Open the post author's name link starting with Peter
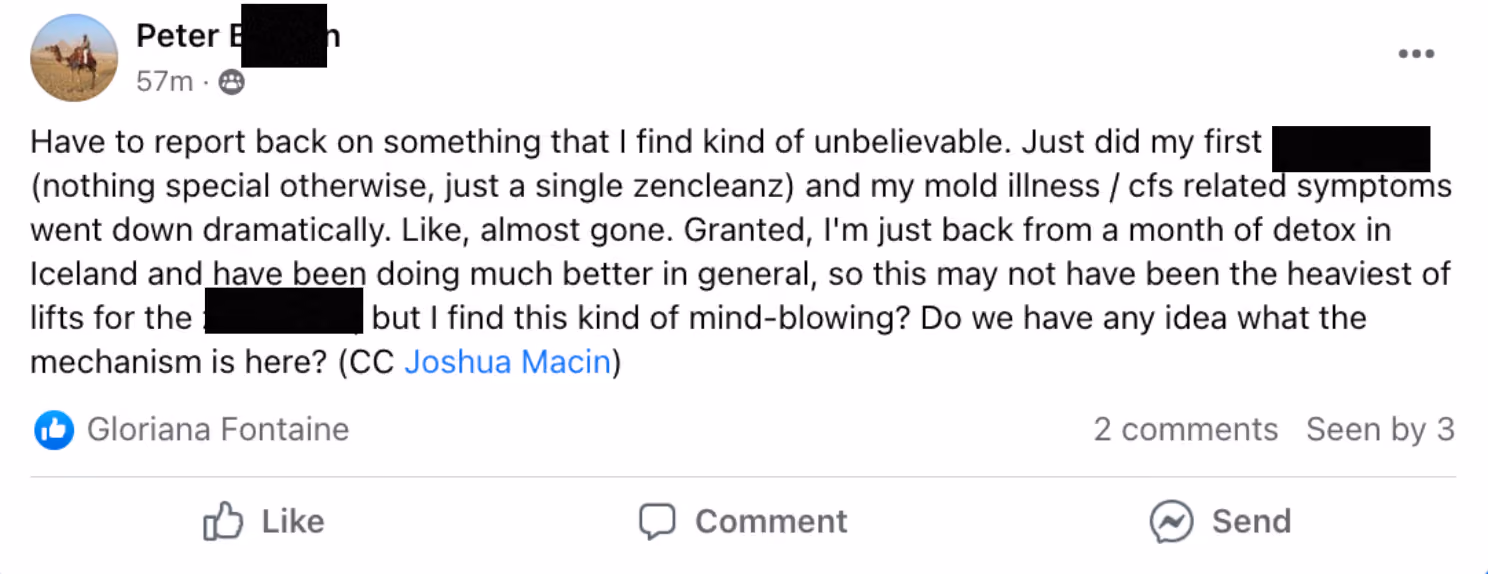 pyautogui.click(x=238, y=36)
